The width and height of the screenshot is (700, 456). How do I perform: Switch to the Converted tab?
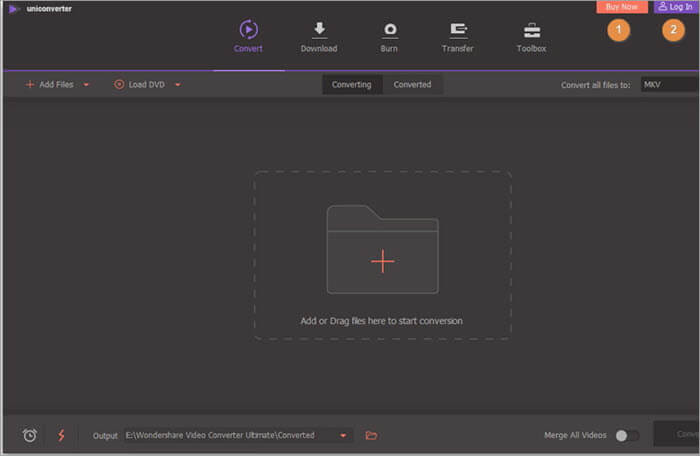coord(412,85)
